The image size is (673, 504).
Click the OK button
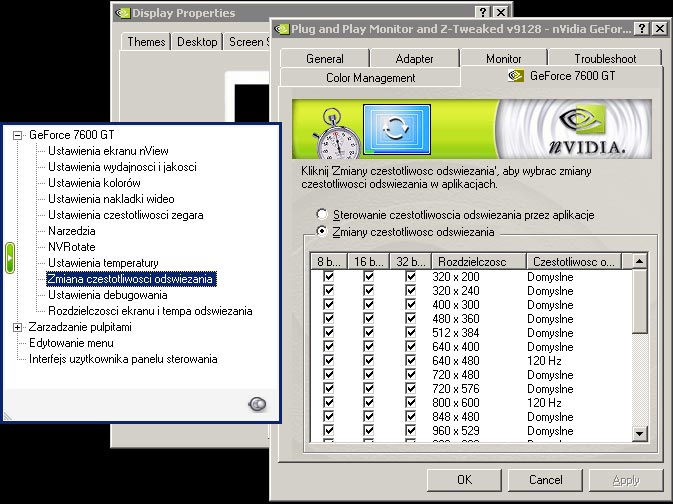(x=464, y=480)
